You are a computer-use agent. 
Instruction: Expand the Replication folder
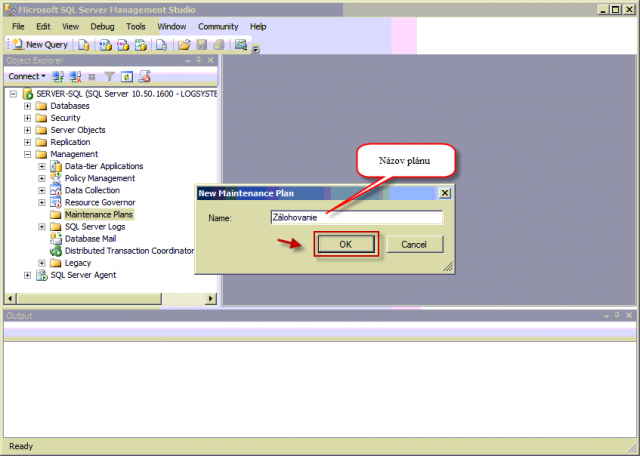27,142
